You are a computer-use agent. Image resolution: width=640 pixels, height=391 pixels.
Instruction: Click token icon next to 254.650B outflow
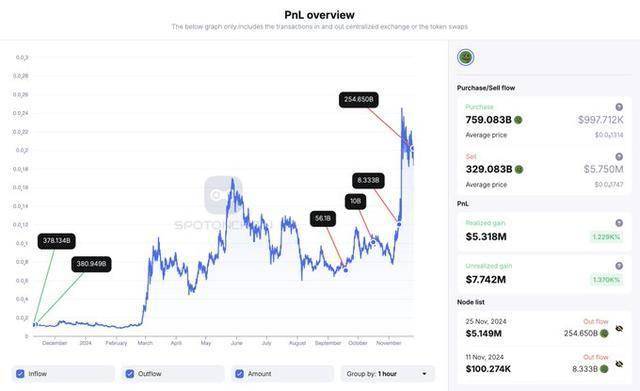604,333
